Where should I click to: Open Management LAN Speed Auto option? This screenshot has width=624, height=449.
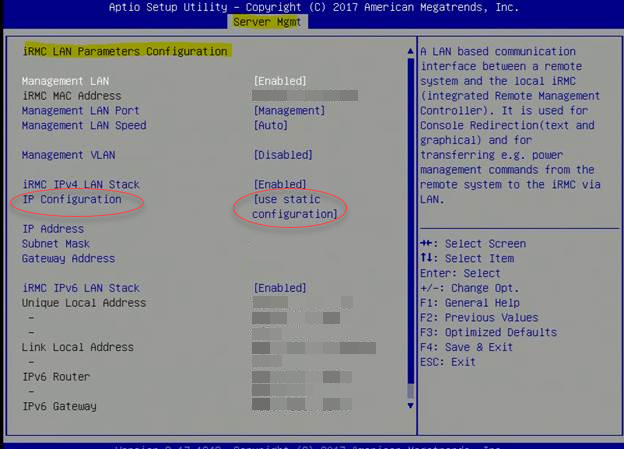[x=270, y=126]
